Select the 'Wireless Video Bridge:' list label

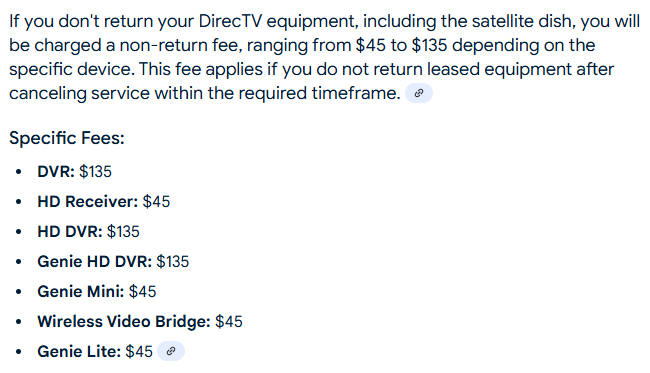tap(124, 322)
